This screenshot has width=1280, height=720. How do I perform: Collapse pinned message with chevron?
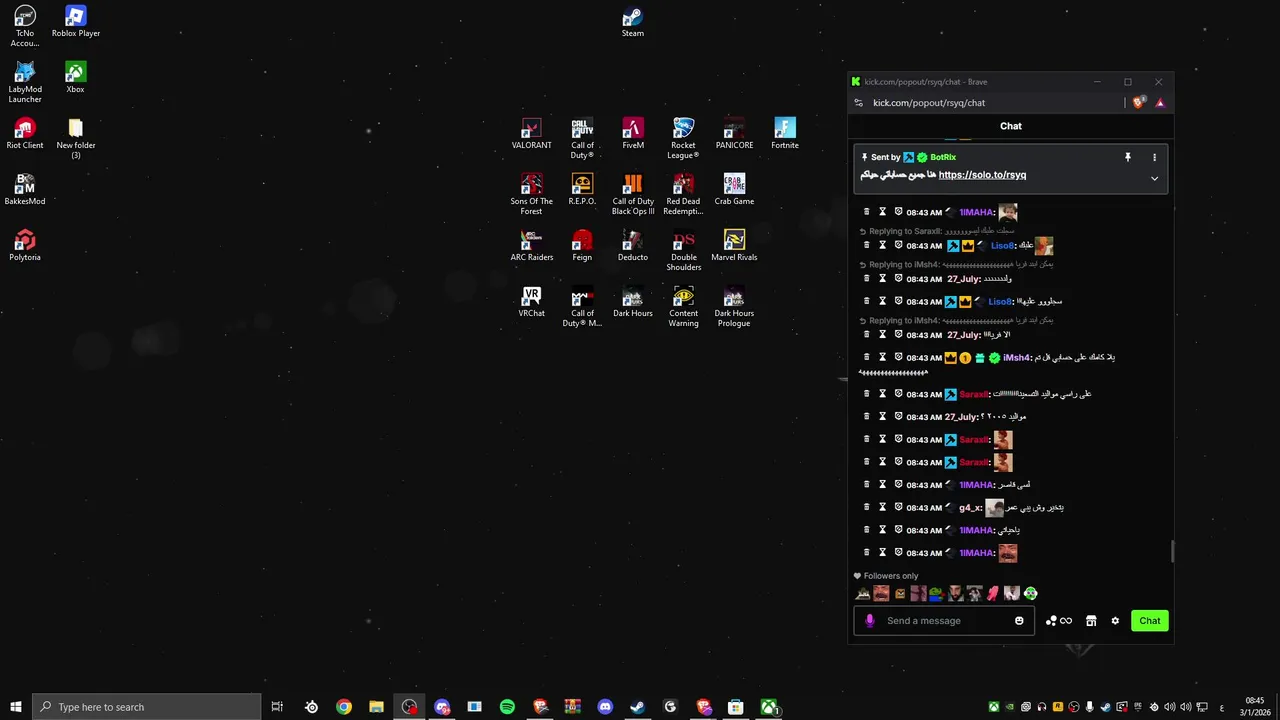[1154, 179]
